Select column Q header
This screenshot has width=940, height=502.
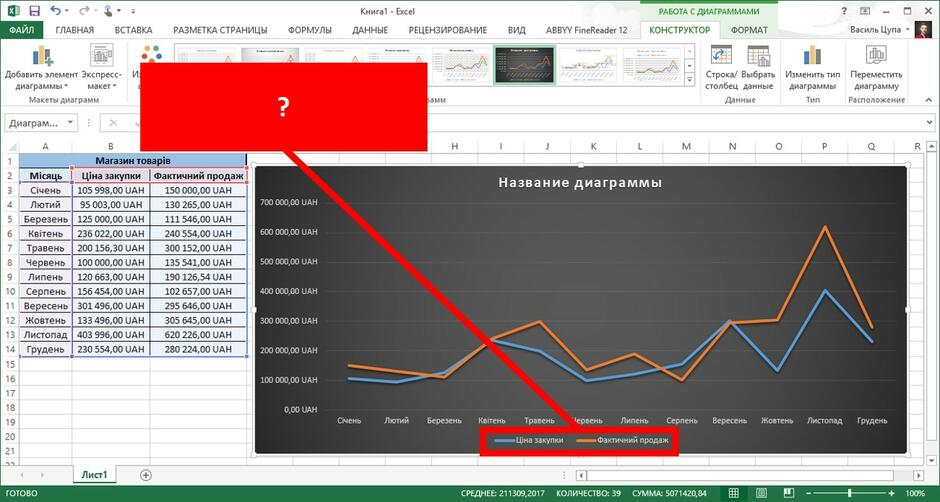click(x=870, y=146)
